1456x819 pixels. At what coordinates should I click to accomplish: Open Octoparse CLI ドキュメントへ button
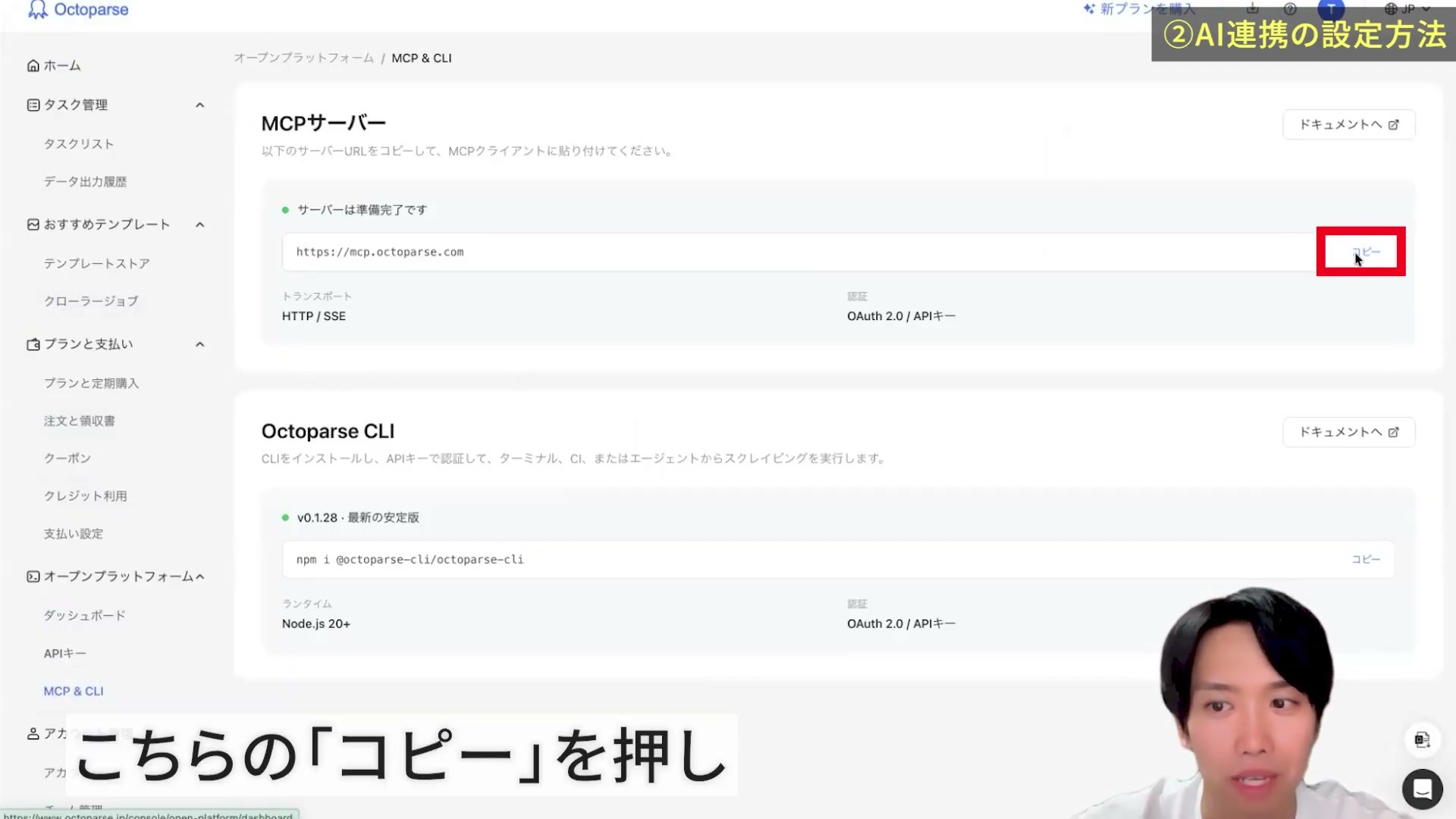(1348, 432)
